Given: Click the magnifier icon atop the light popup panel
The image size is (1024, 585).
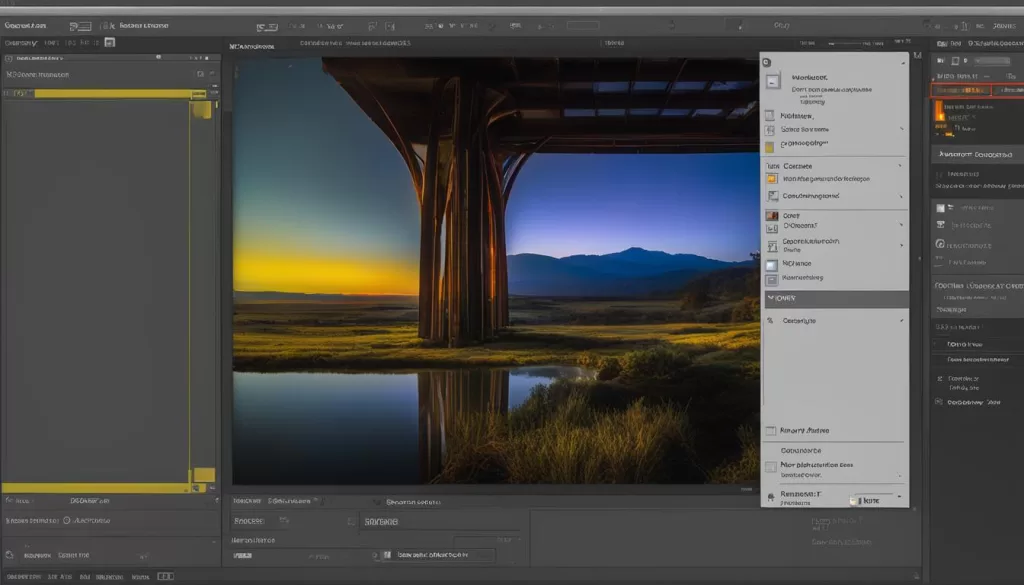Looking at the screenshot, I should click(767, 62).
